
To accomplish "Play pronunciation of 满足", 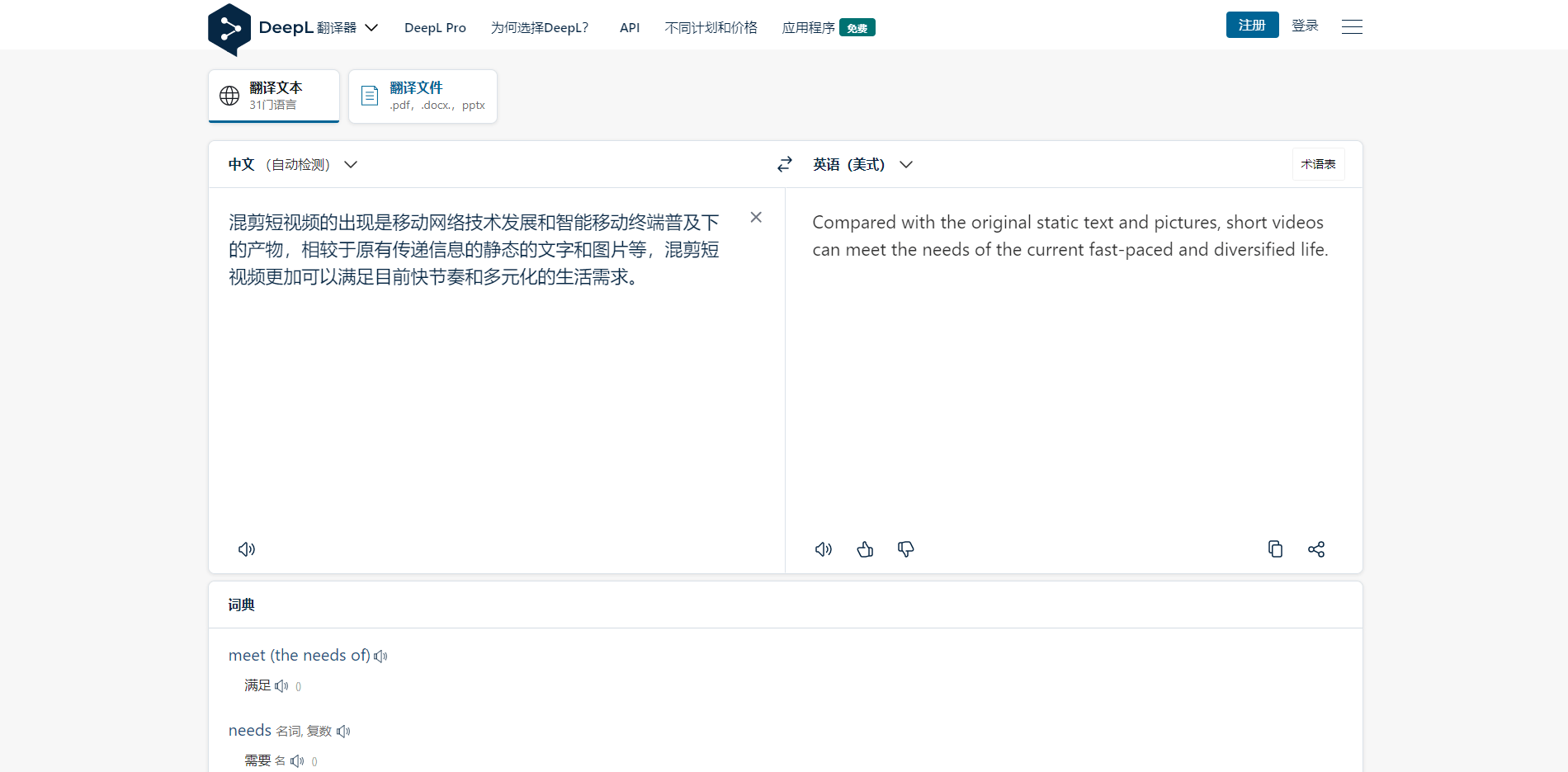I will pos(281,686).
